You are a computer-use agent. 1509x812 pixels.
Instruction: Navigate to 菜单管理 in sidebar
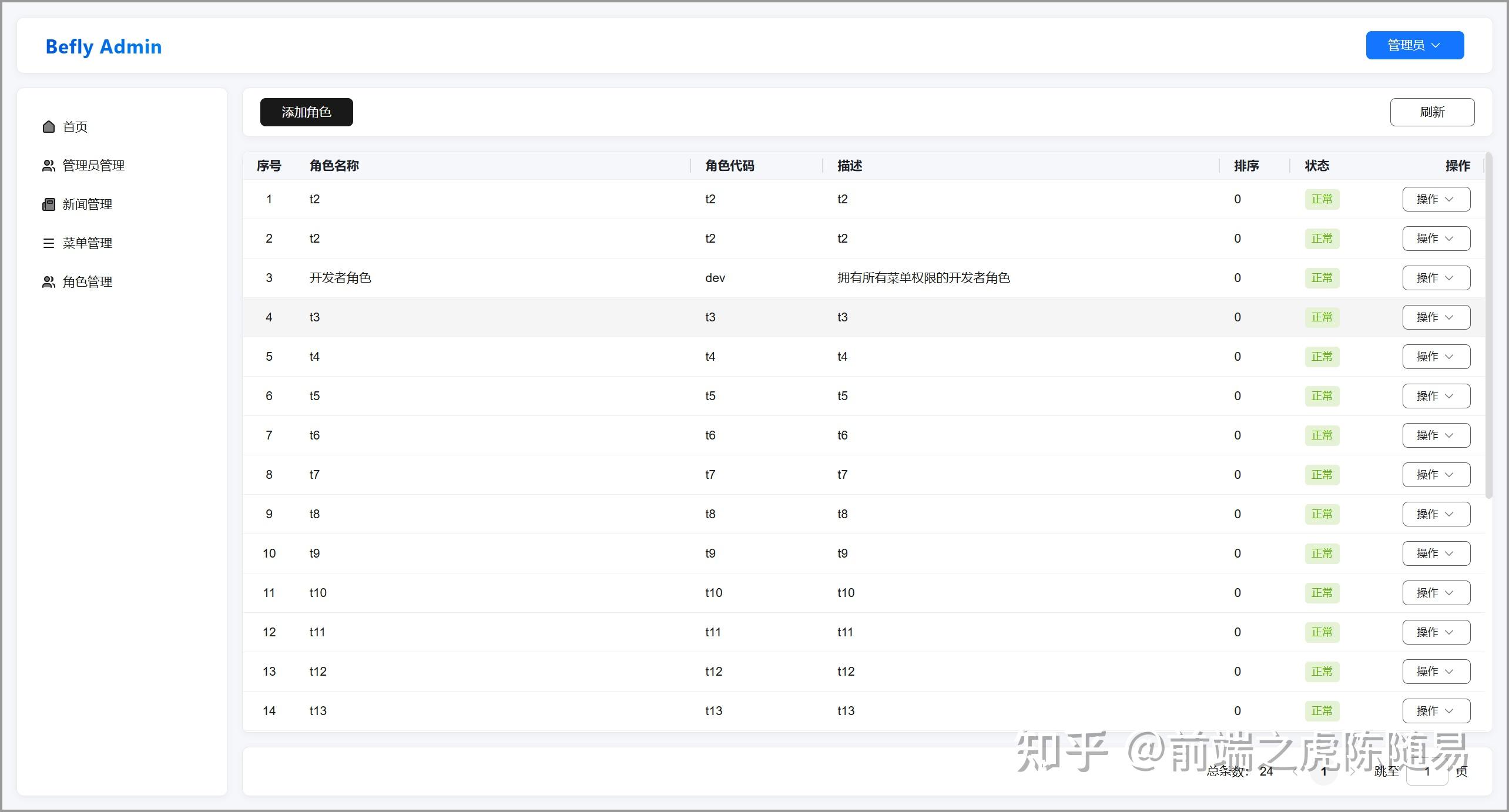coord(87,243)
